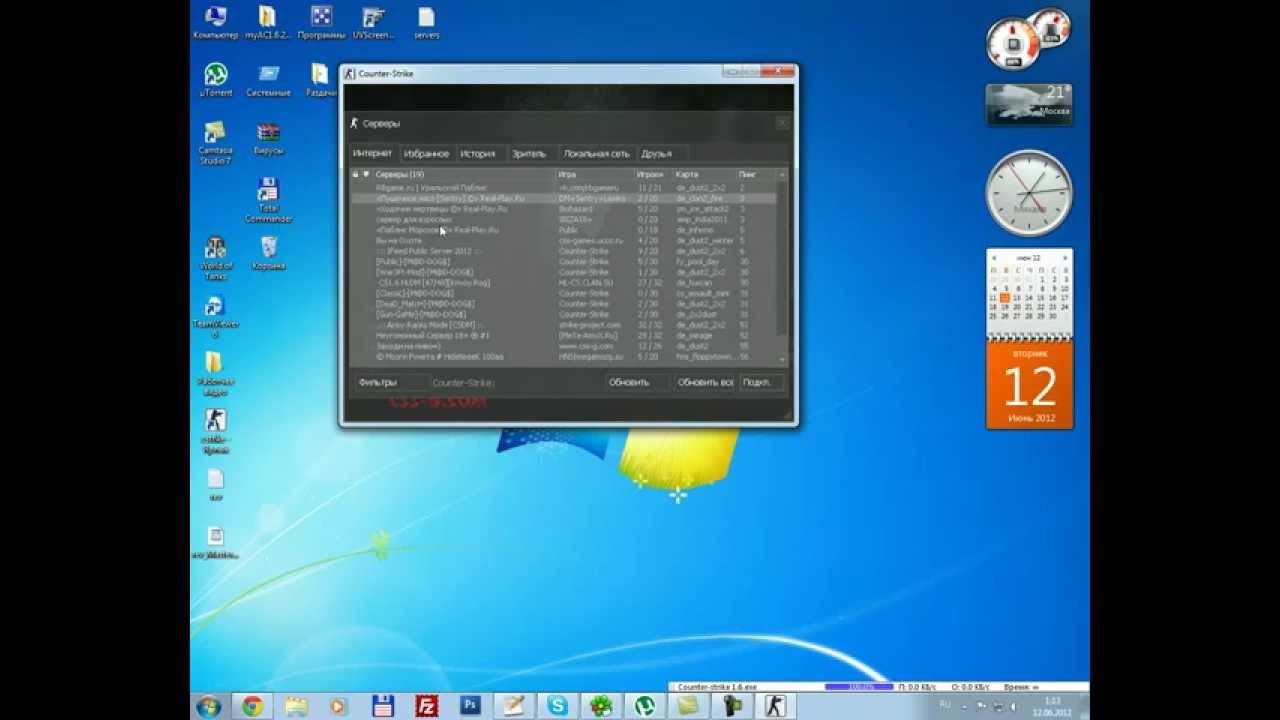Click the taskbar clock and date

click(1054, 706)
